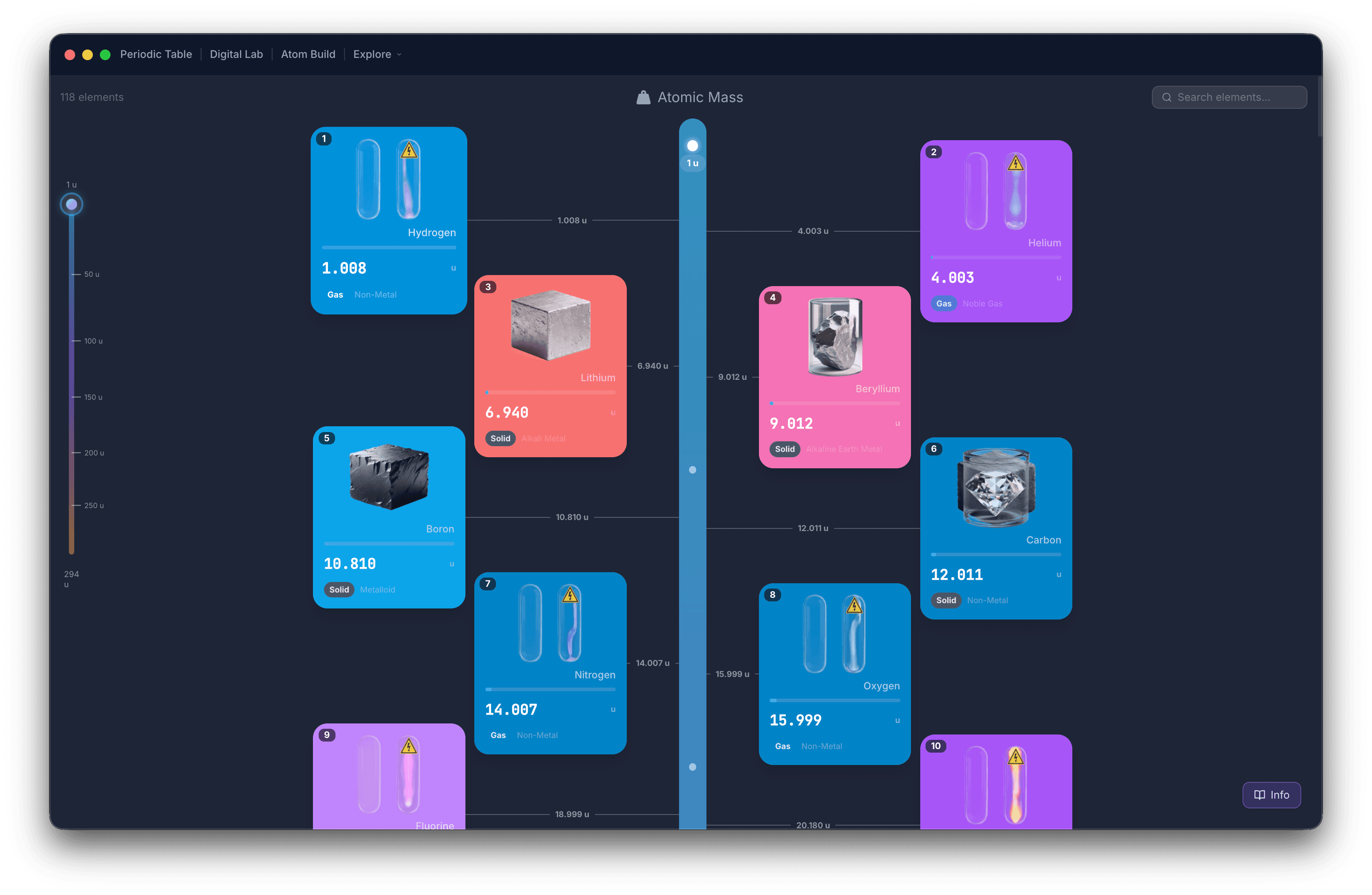
Task: Click the hazard icon on Fluorine card
Action: (x=408, y=746)
